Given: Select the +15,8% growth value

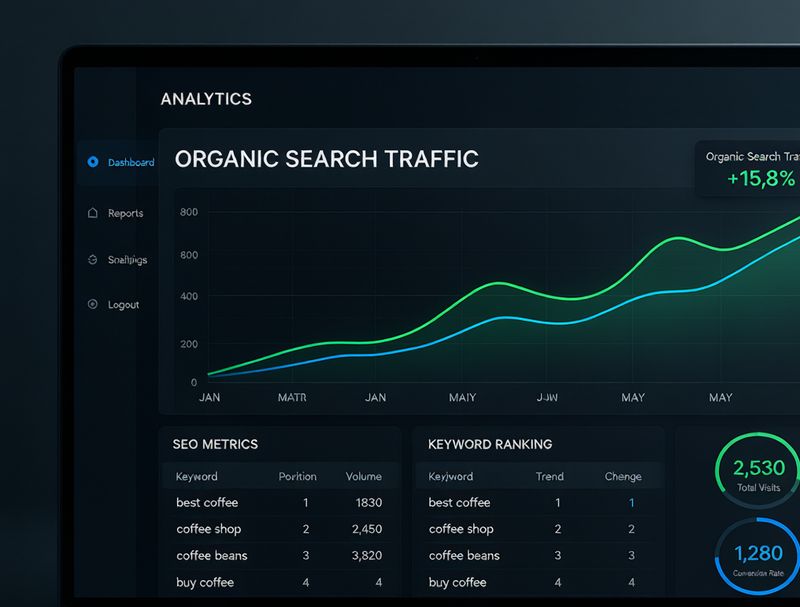Looking at the screenshot, I should [x=761, y=179].
